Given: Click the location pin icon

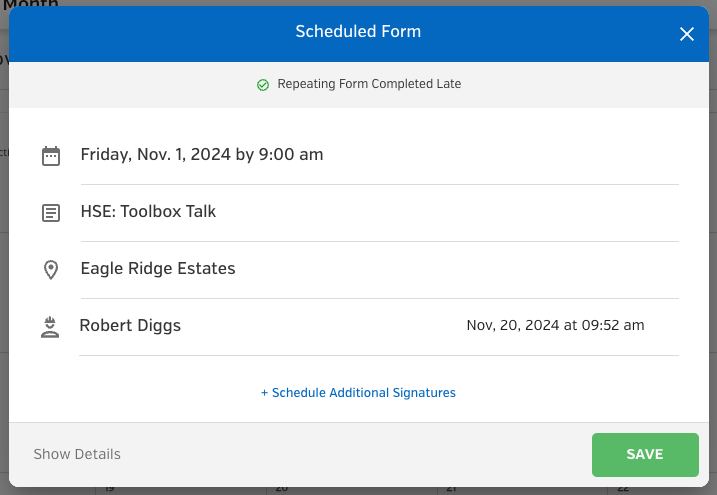Looking at the screenshot, I should [x=51, y=270].
